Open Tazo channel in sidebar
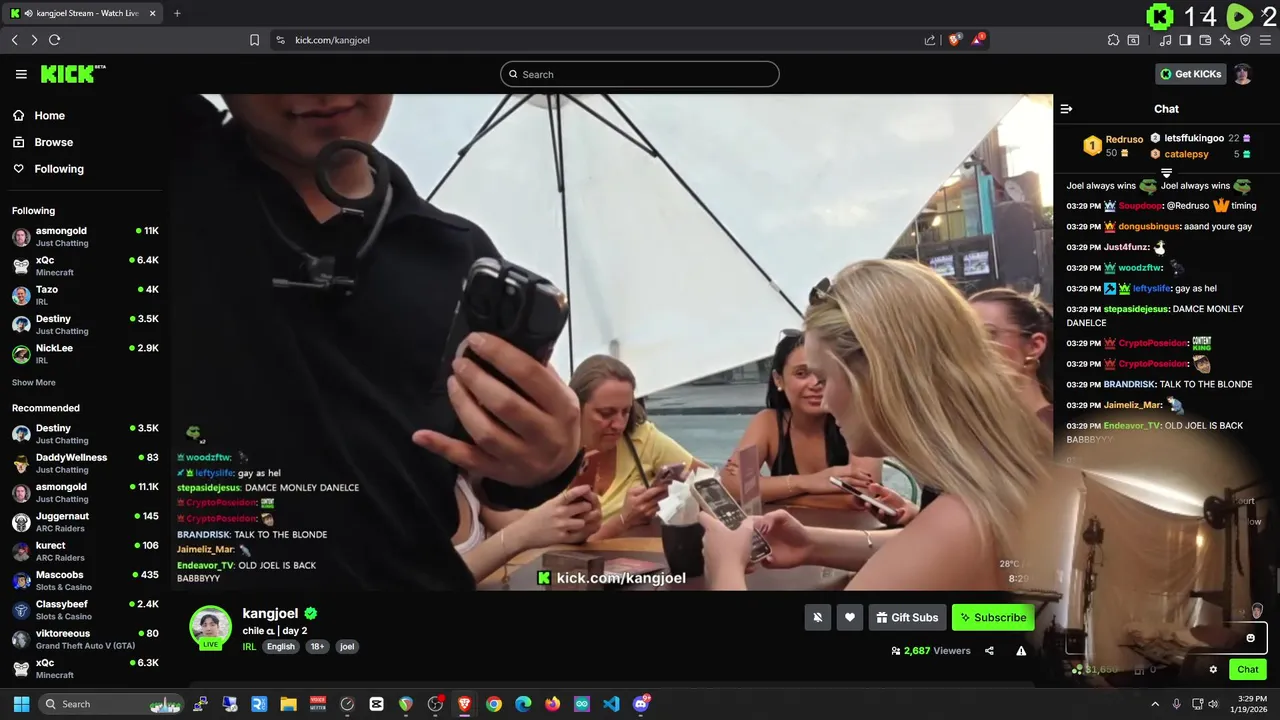 [x=85, y=295]
